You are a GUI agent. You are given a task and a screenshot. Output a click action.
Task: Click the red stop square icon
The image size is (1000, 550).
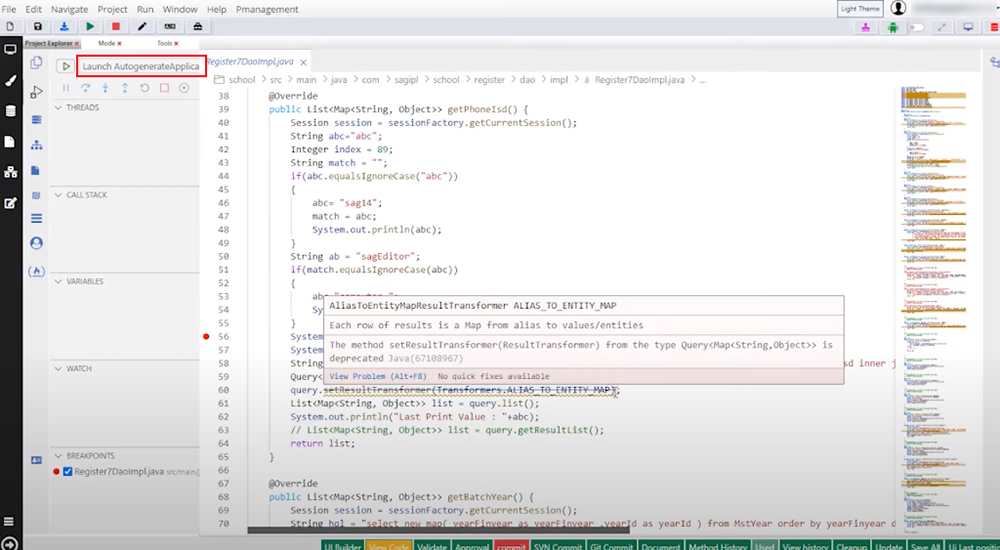116,26
